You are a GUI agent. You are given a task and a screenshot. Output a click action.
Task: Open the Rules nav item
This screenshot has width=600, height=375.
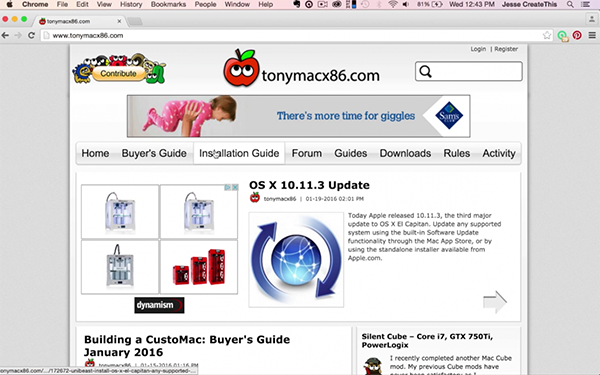coord(457,153)
